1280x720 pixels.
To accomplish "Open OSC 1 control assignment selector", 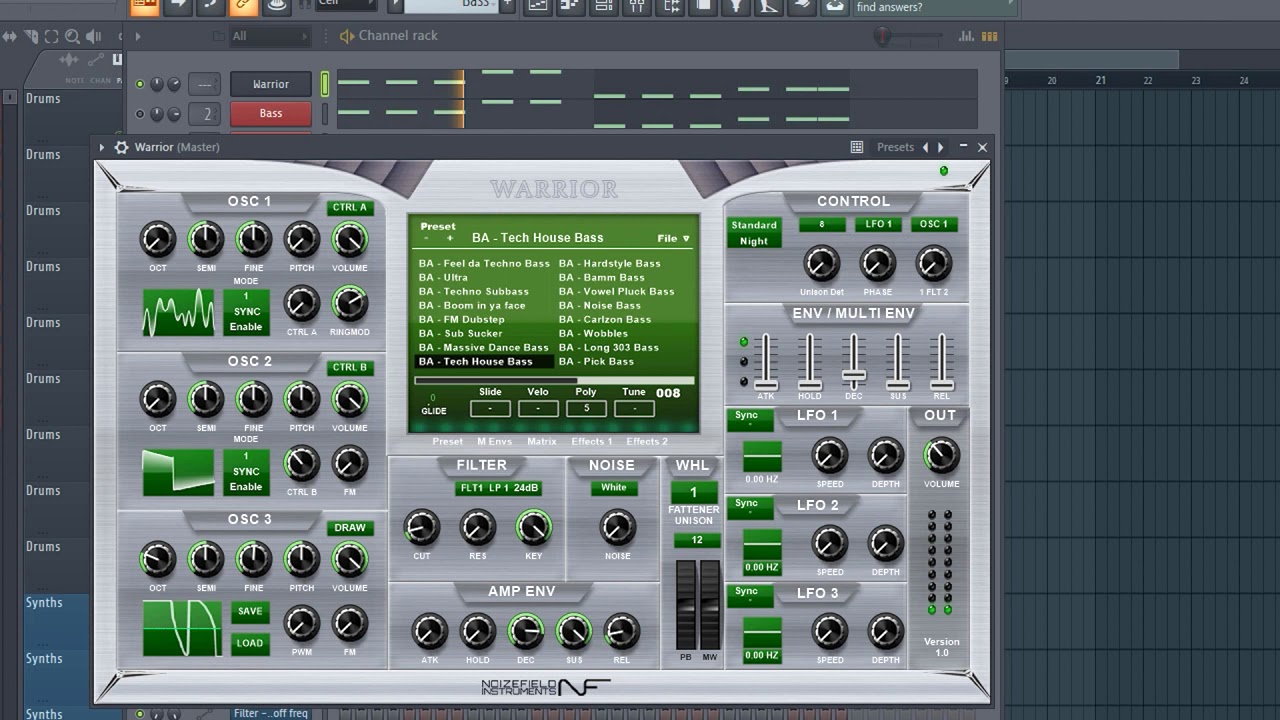I will (934, 225).
